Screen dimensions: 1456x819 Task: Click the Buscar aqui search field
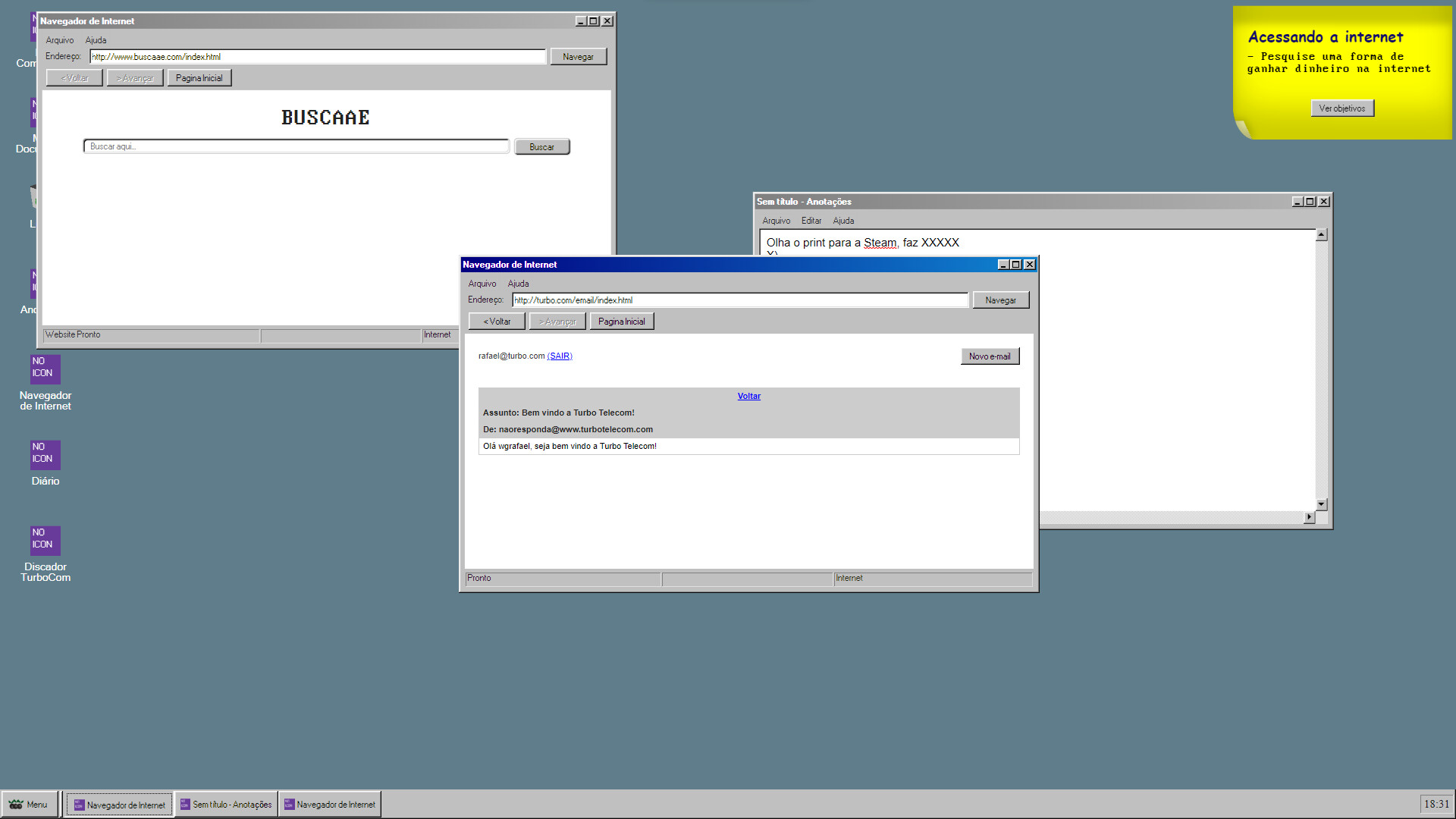pyautogui.click(x=296, y=146)
